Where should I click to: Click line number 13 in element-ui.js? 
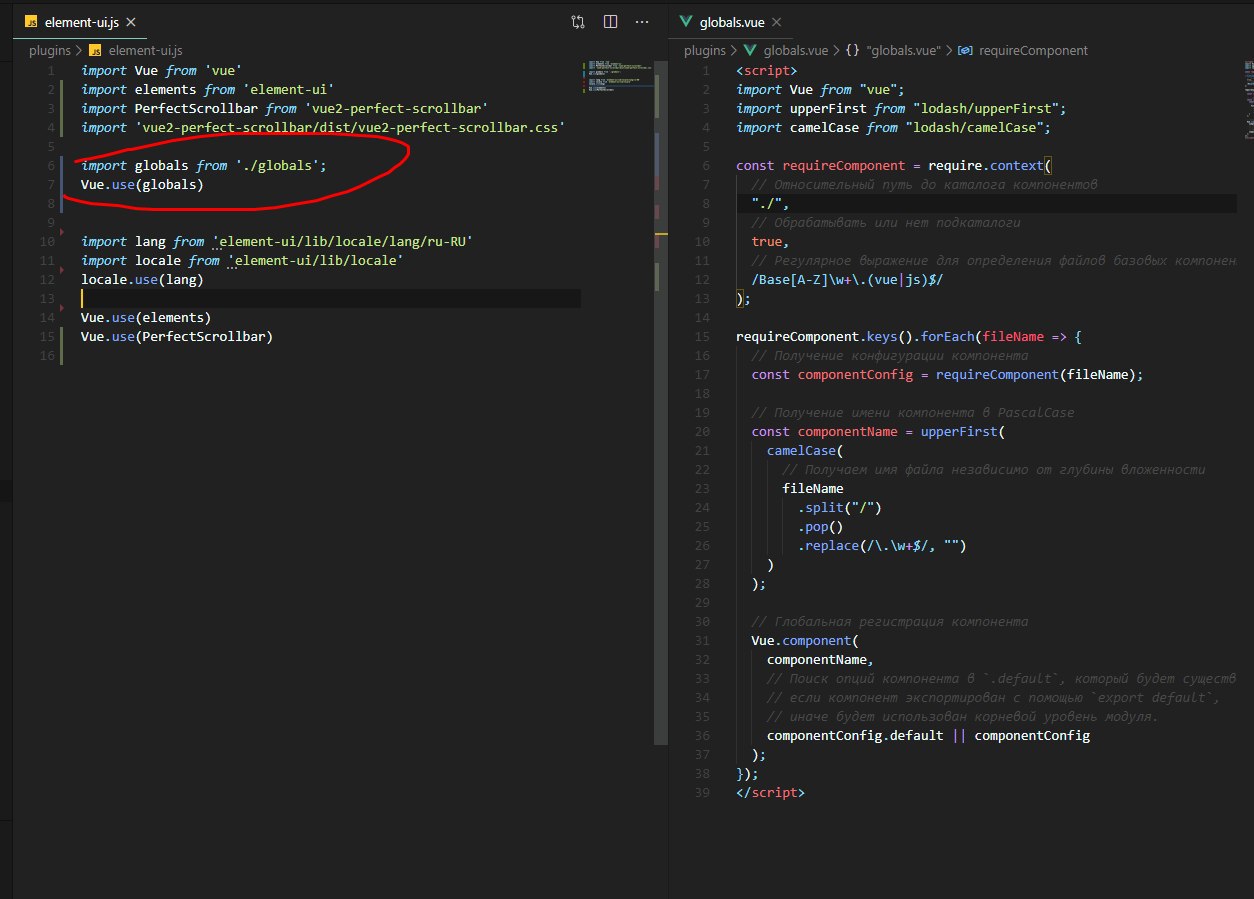coord(46,298)
